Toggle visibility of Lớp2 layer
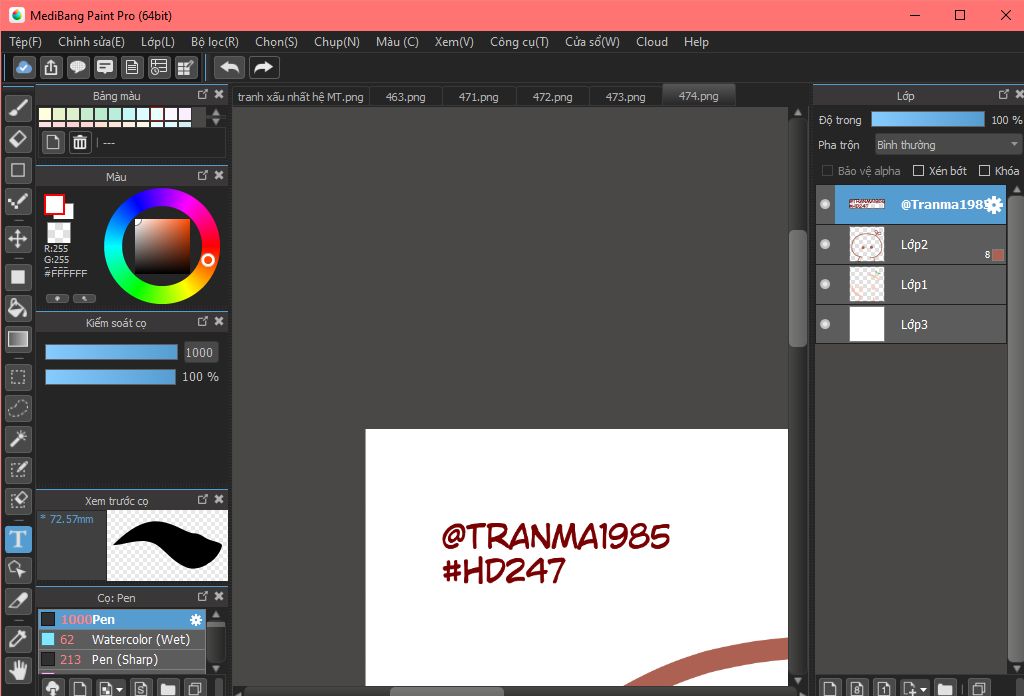 825,244
